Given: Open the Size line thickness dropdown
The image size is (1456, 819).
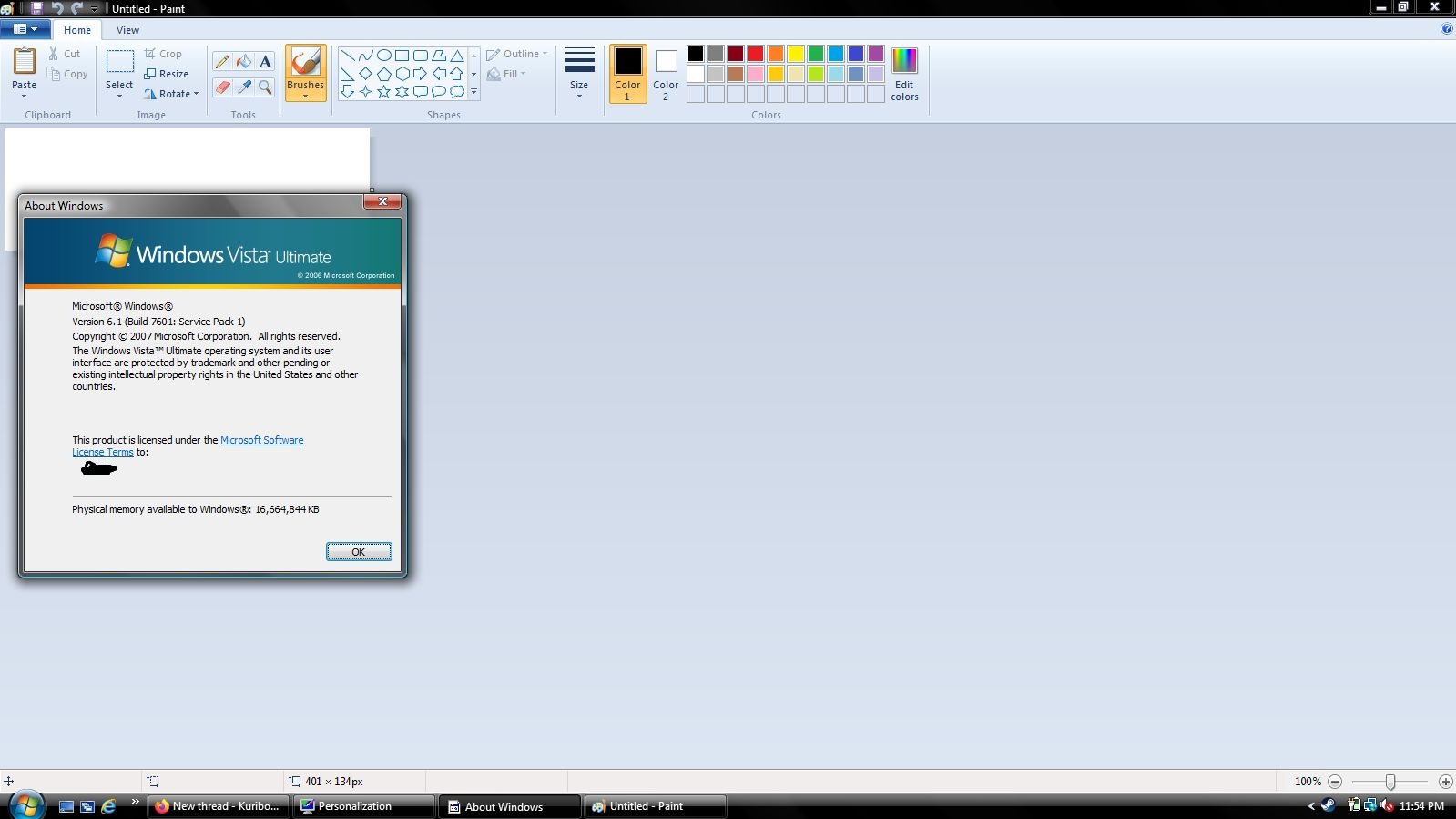Looking at the screenshot, I should [x=579, y=74].
